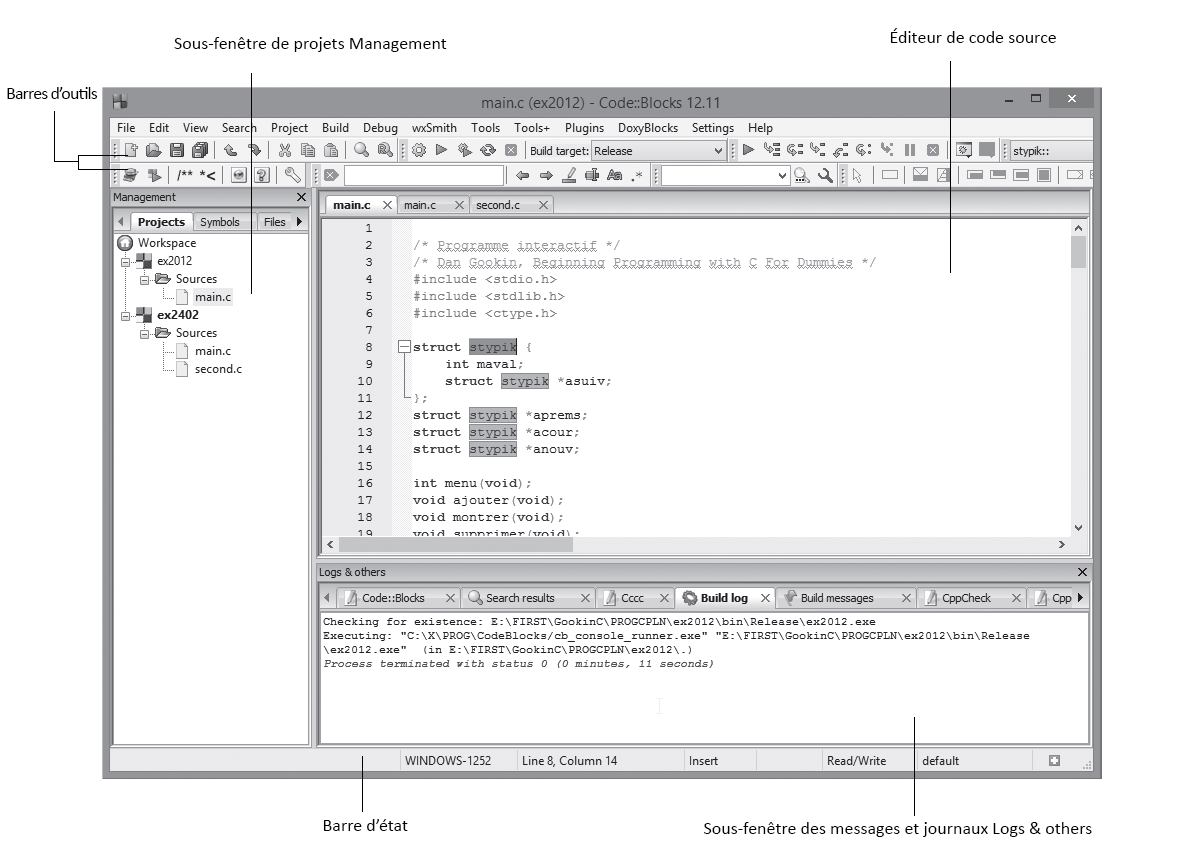Viewport: 1200px width, 850px height.
Task: Switch to the second.c editor tab
Action: [x=498, y=205]
